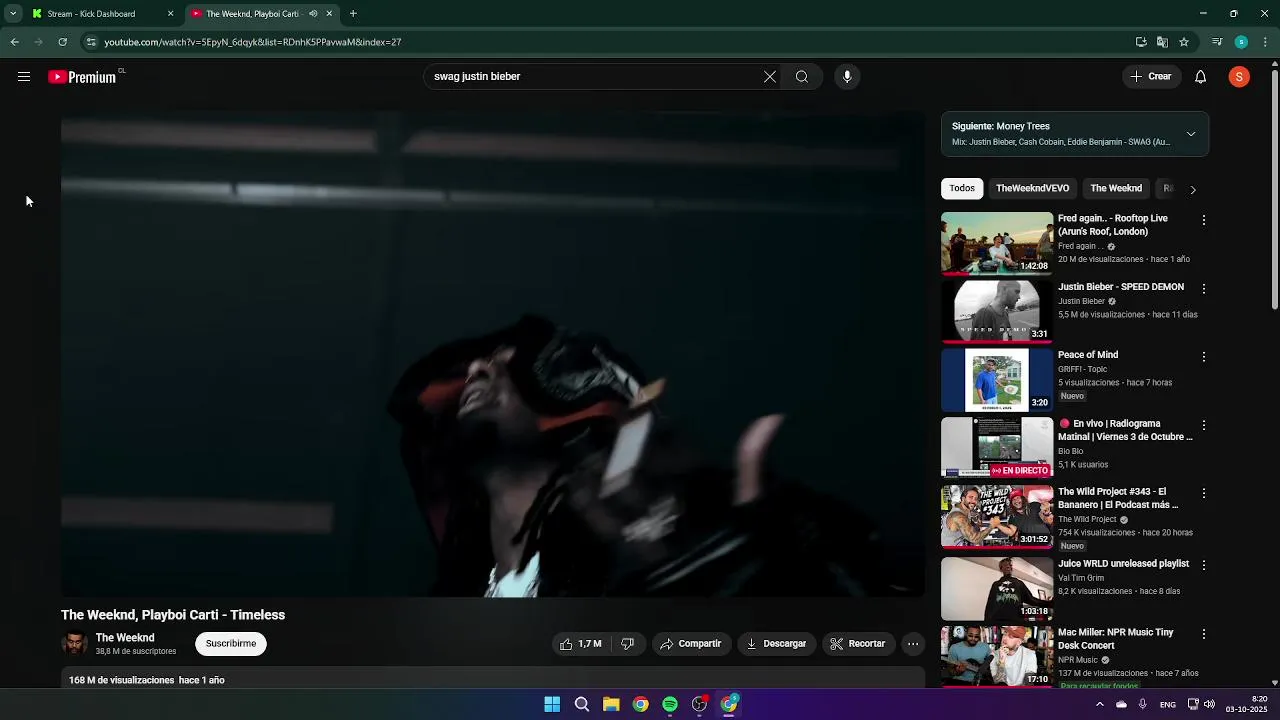
Task: Bookmark this page with star icon
Action: coord(1184,42)
